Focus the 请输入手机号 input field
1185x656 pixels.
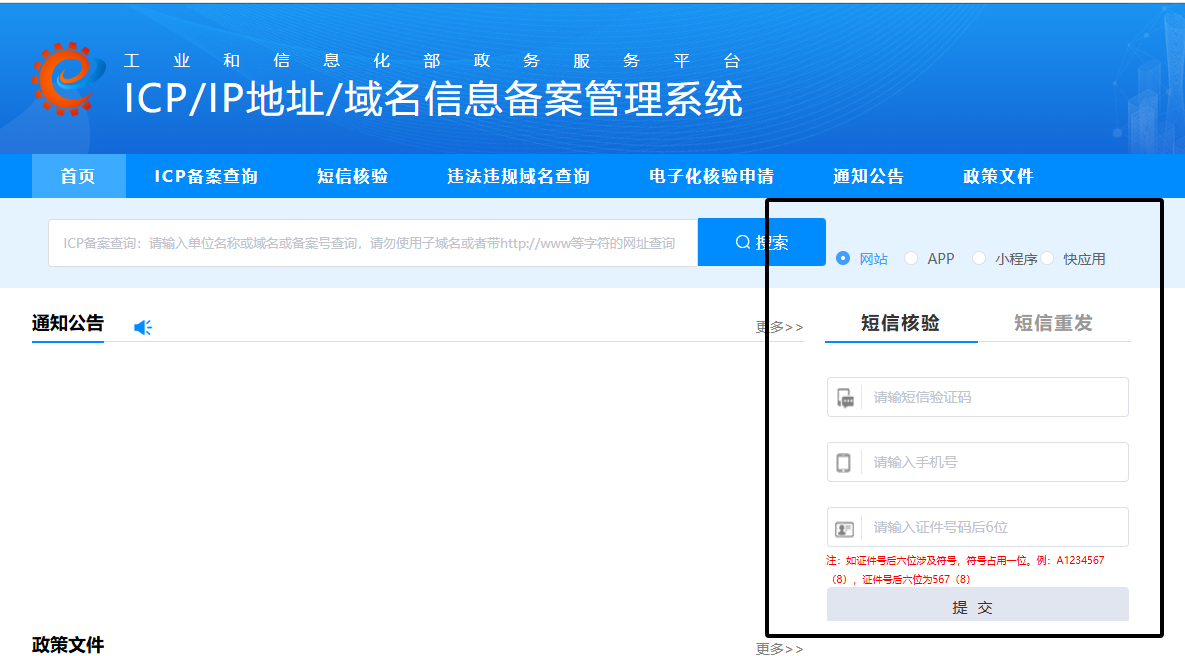978,462
